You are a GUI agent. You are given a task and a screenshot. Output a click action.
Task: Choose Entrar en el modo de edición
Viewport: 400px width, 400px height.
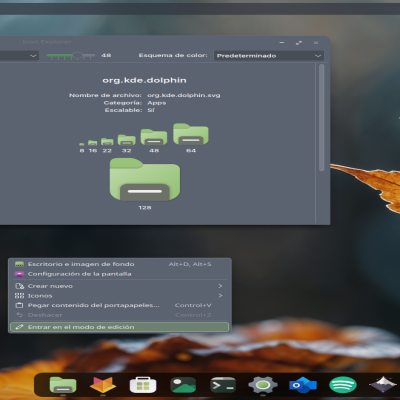(x=120, y=327)
